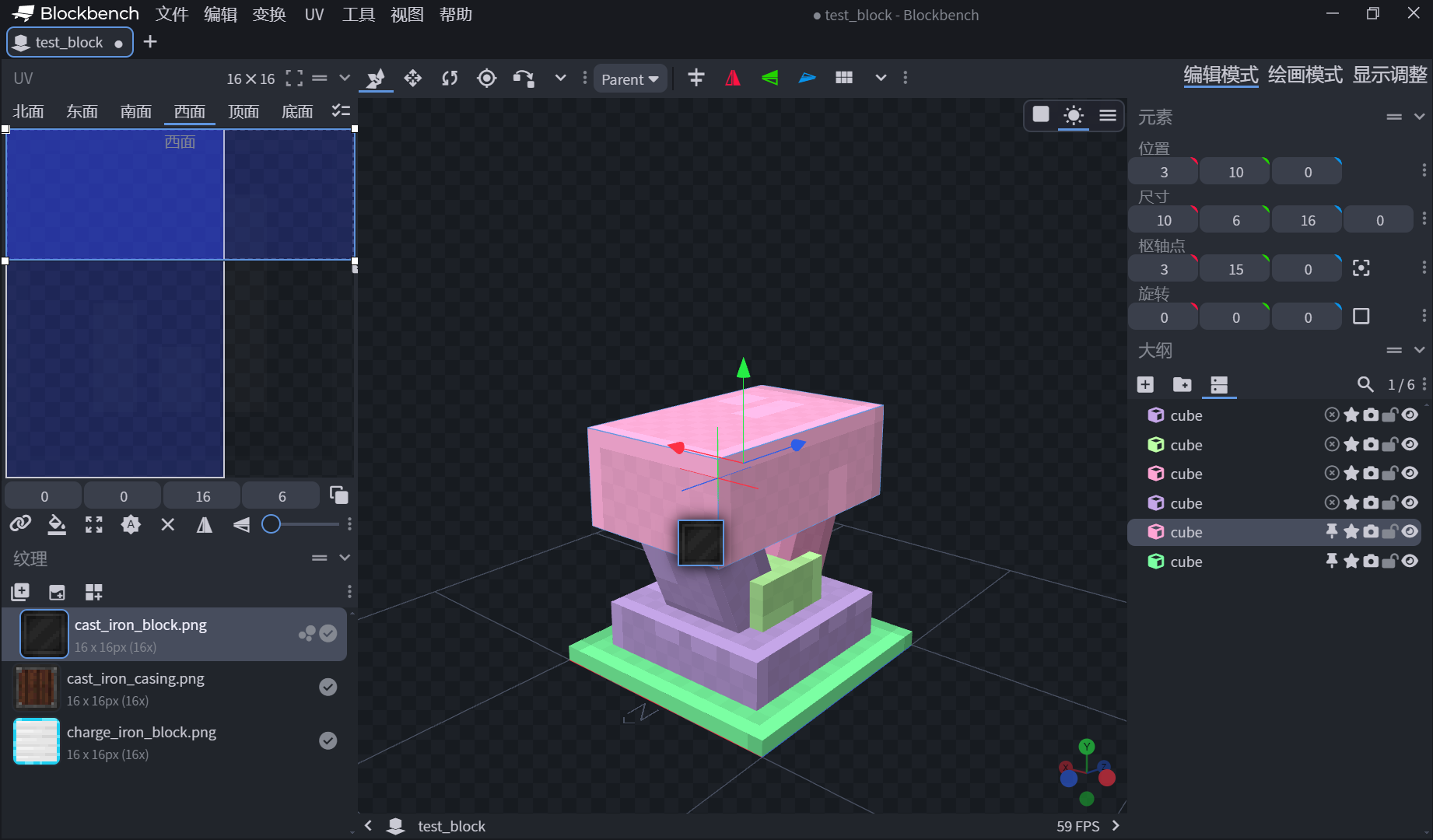Image resolution: width=1433 pixels, height=840 pixels.
Task: Switch to the 顶面 UV face tab
Action: click(x=244, y=111)
